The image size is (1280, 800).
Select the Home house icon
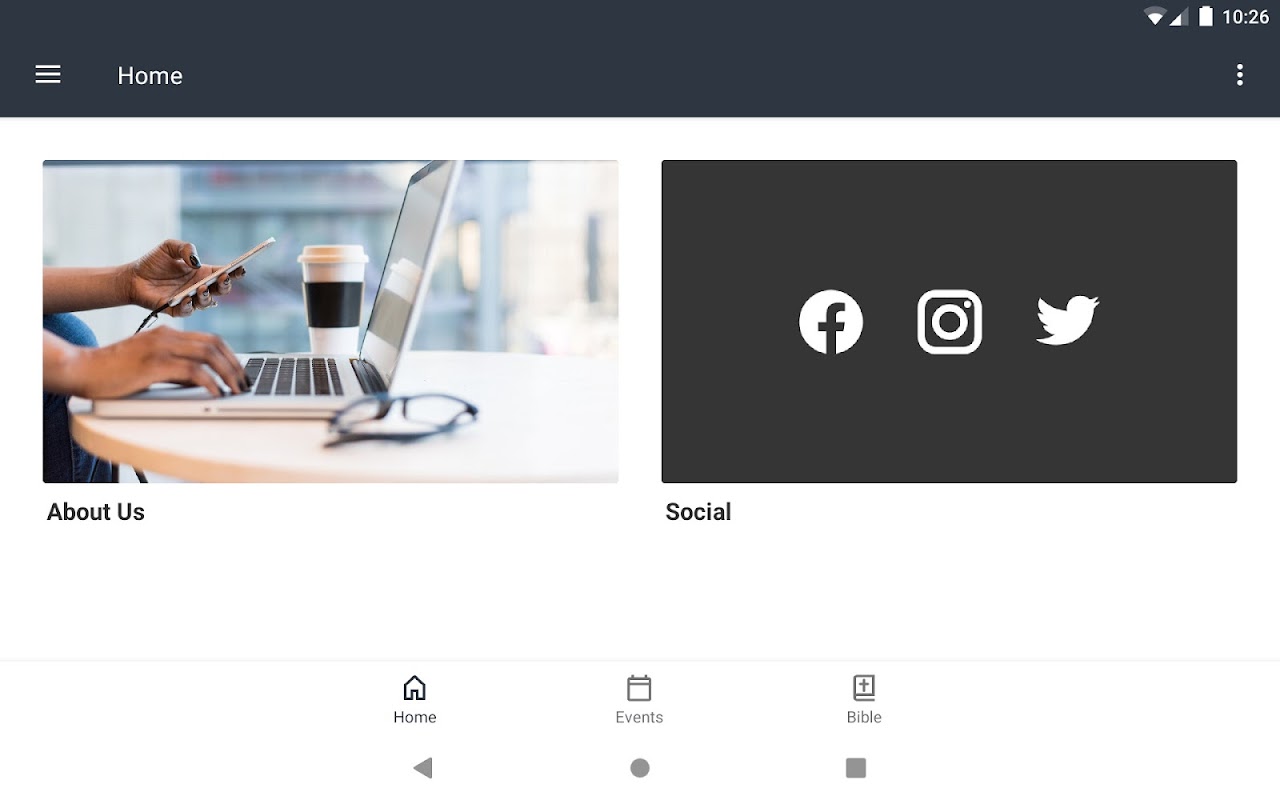pos(414,688)
